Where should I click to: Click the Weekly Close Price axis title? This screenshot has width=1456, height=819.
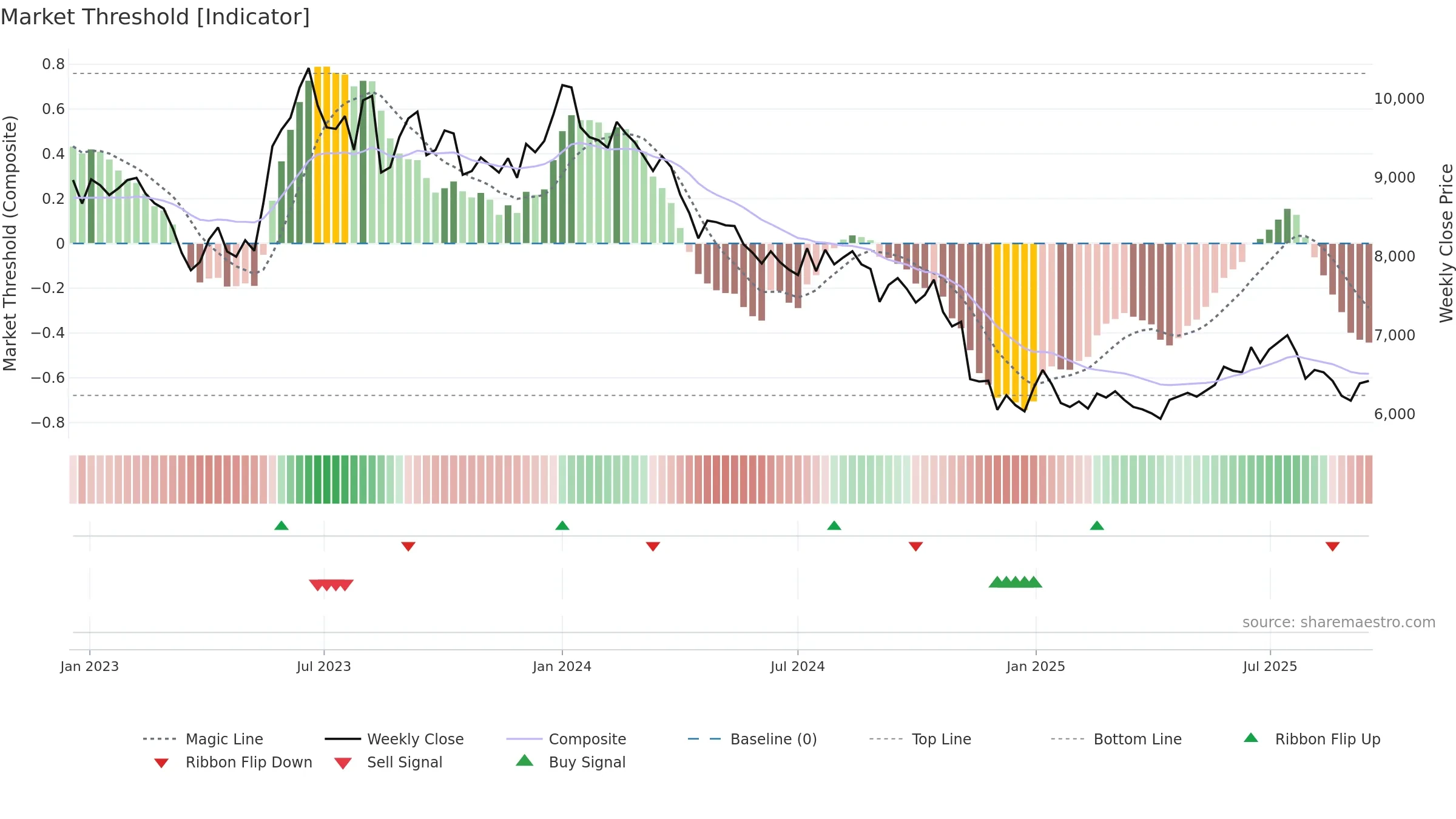[1446, 243]
